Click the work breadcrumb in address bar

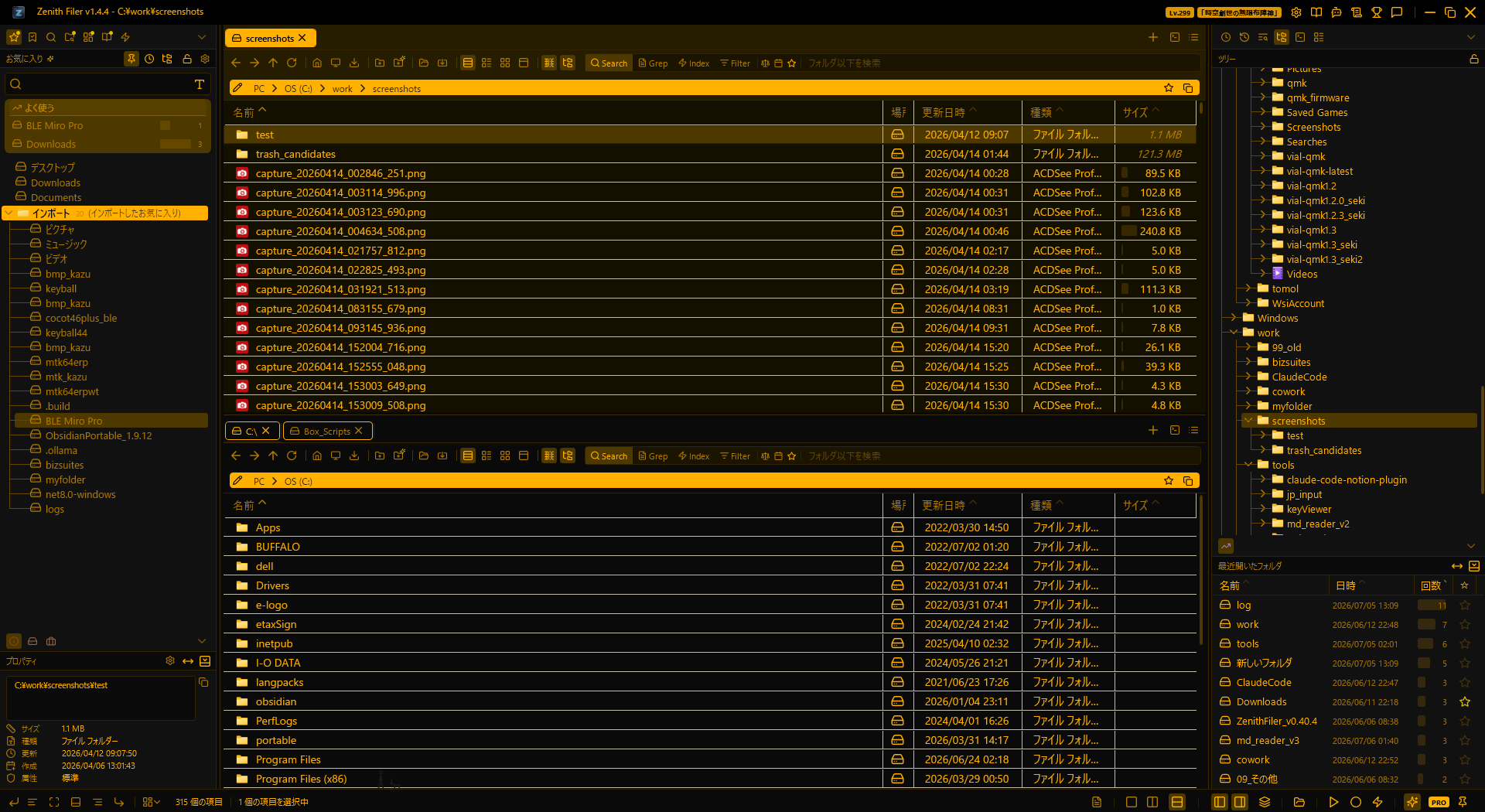[343, 89]
